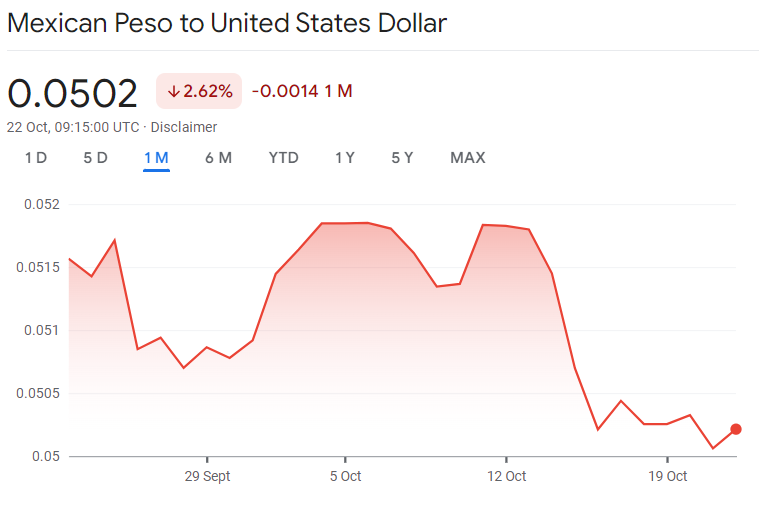Select the 1 D time range tab
Image resolution: width=759 pixels, height=508 pixels.
click(36, 158)
